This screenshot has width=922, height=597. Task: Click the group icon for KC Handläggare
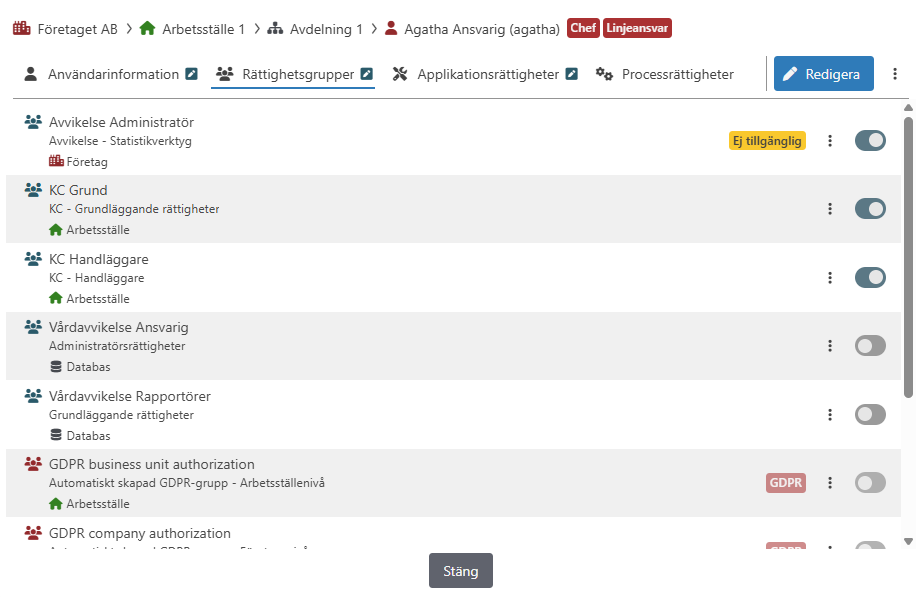(x=34, y=259)
